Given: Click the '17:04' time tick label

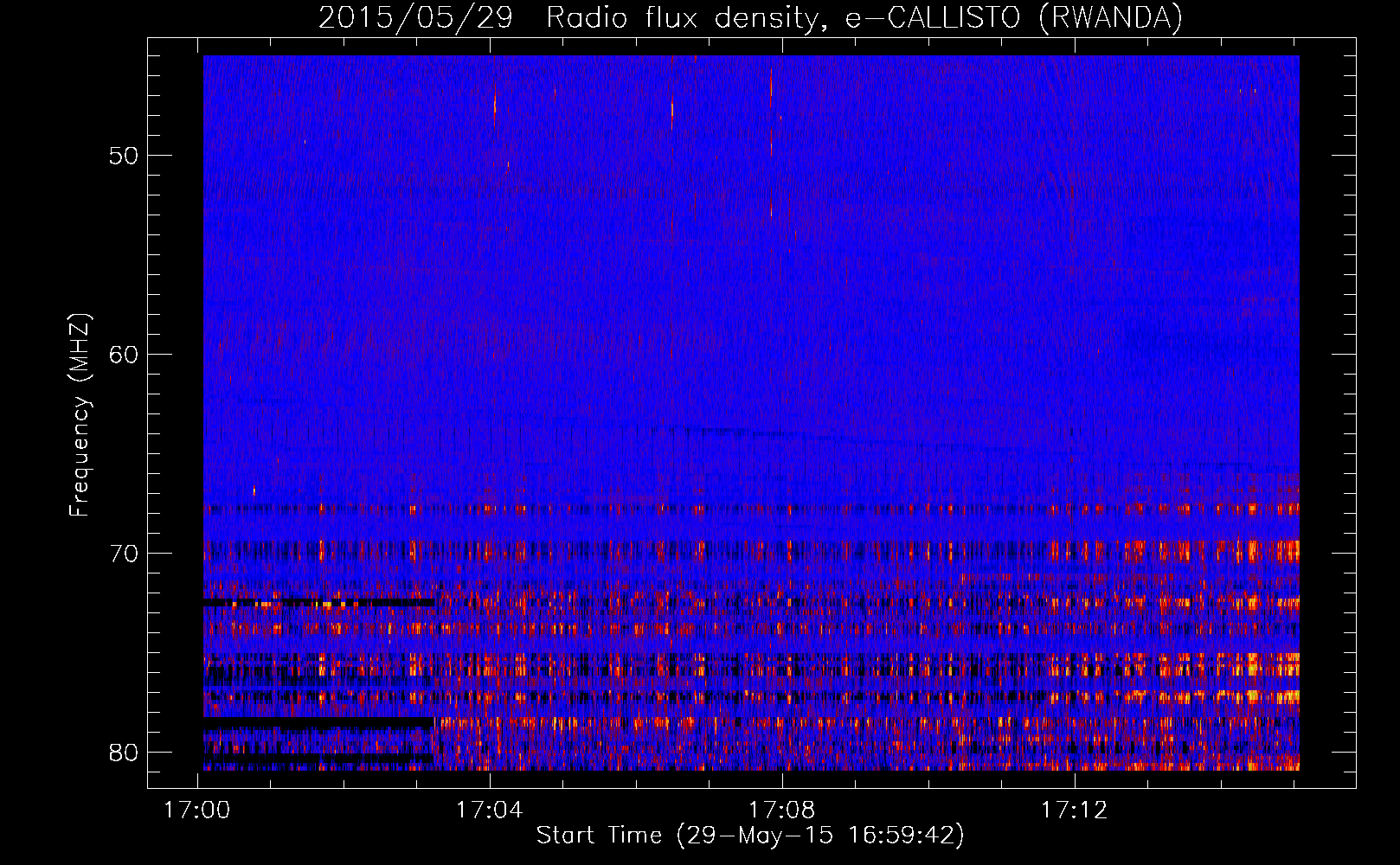Looking at the screenshot, I should point(490,810).
